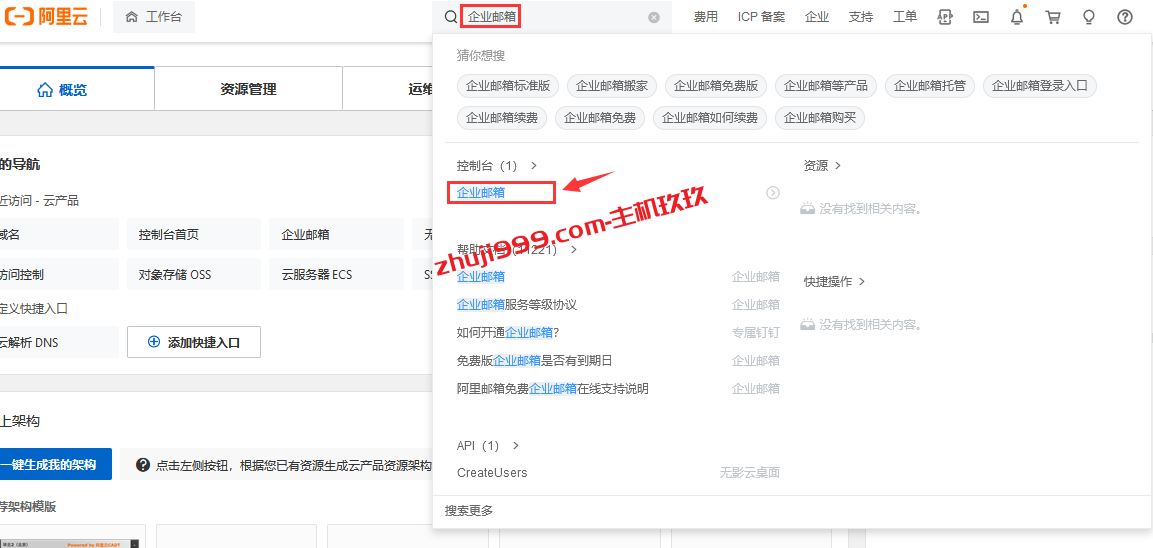The image size is (1153, 548).
Task: Open 企业邮箱 recent product shortcut
Action: pos(337,235)
